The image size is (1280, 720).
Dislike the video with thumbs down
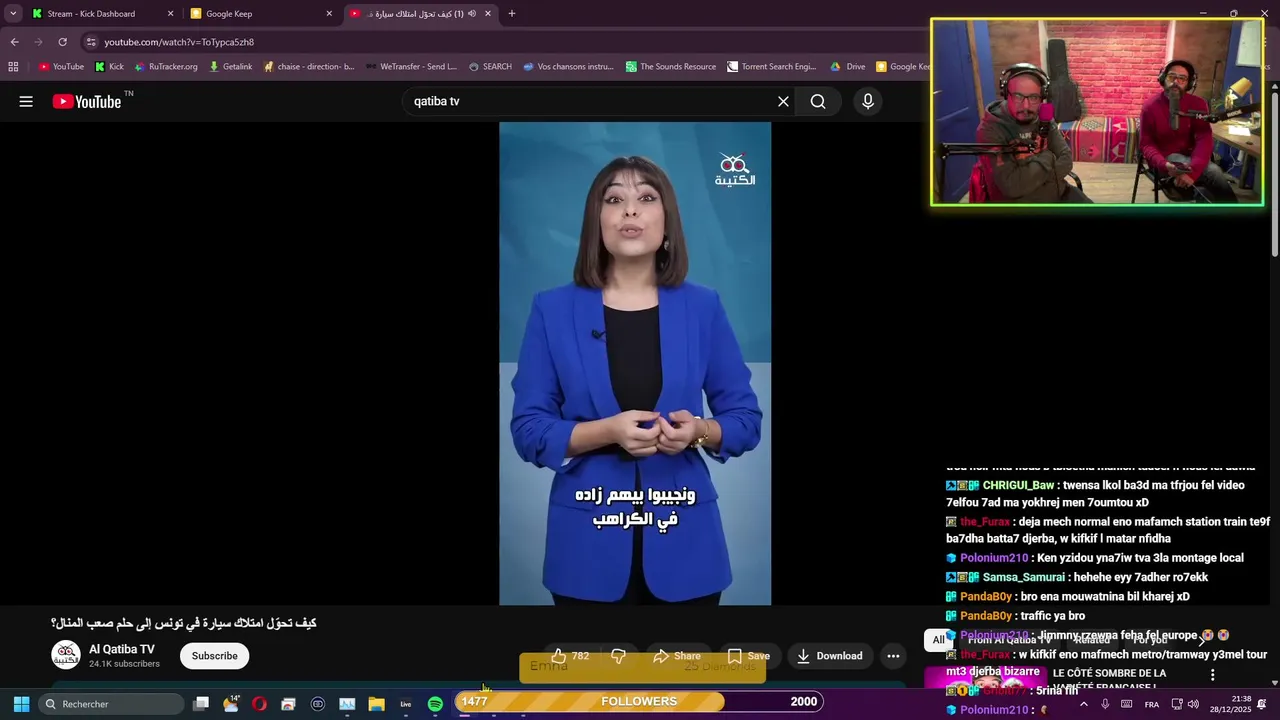click(x=618, y=656)
